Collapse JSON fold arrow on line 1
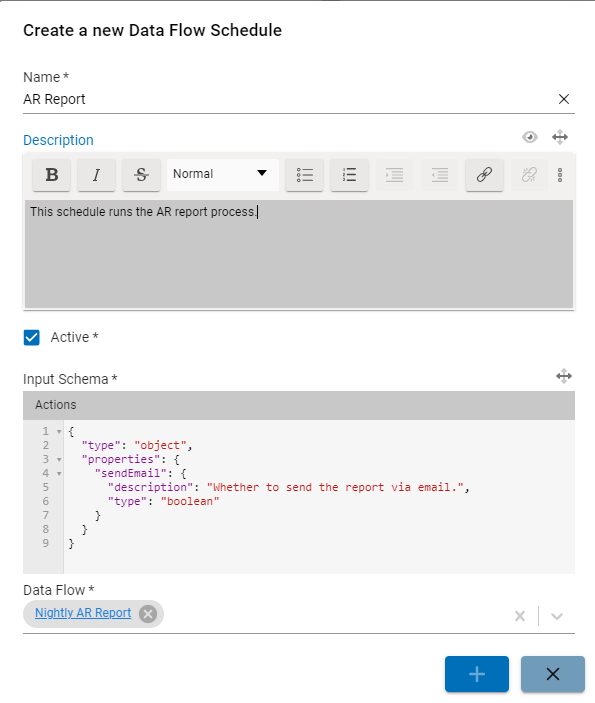 coord(59,432)
